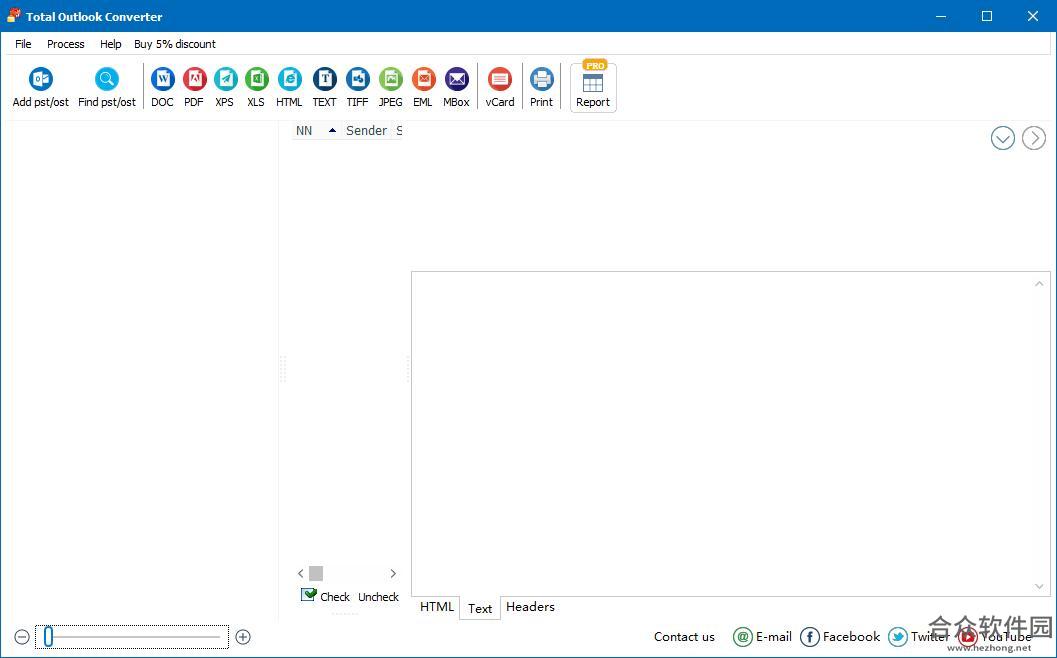Choose the TEXT conversion icon
1057x658 pixels.
tap(324, 80)
